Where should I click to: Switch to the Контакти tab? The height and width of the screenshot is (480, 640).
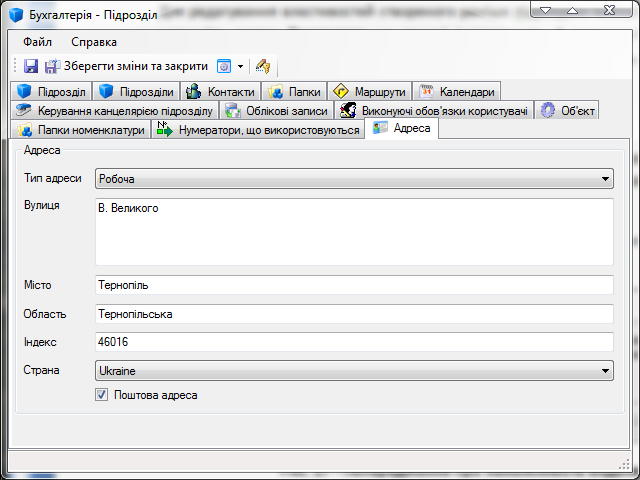pos(220,91)
